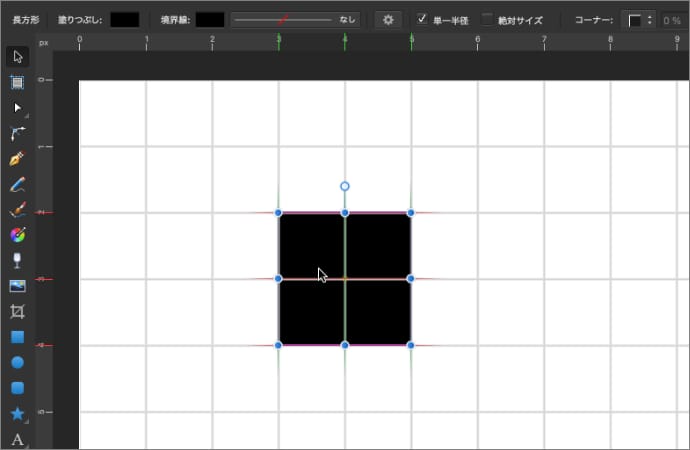Viewport: 690px width, 450px height.
Task: Select the Crop tool
Action: coord(17,312)
